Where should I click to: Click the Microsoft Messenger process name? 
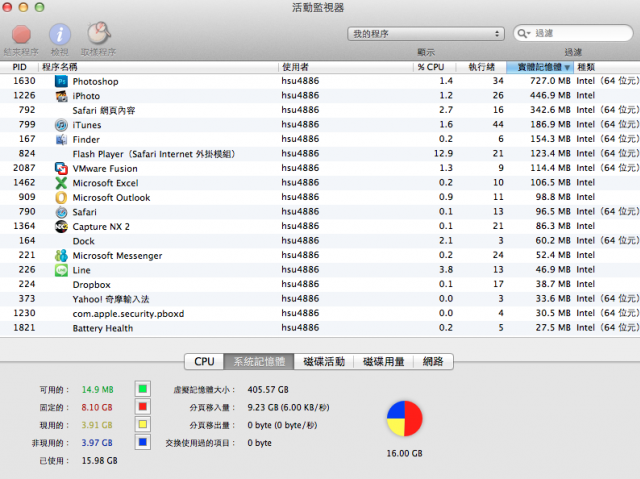118,256
